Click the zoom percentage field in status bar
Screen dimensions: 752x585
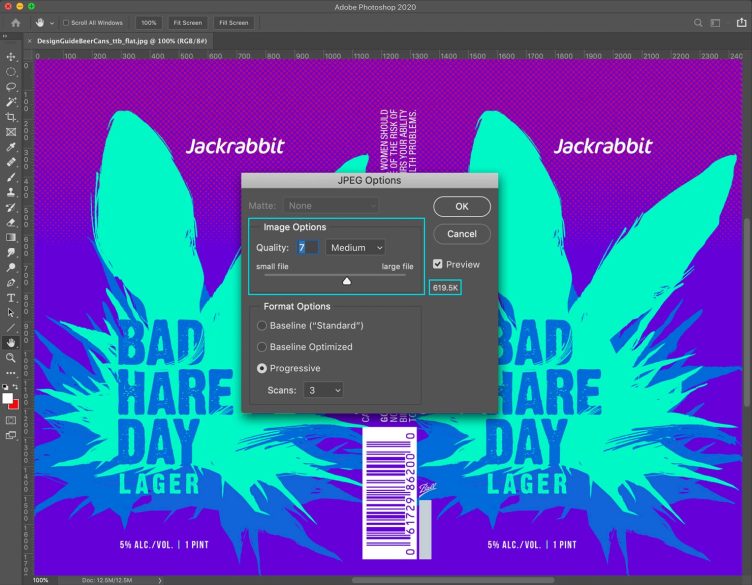point(41,580)
